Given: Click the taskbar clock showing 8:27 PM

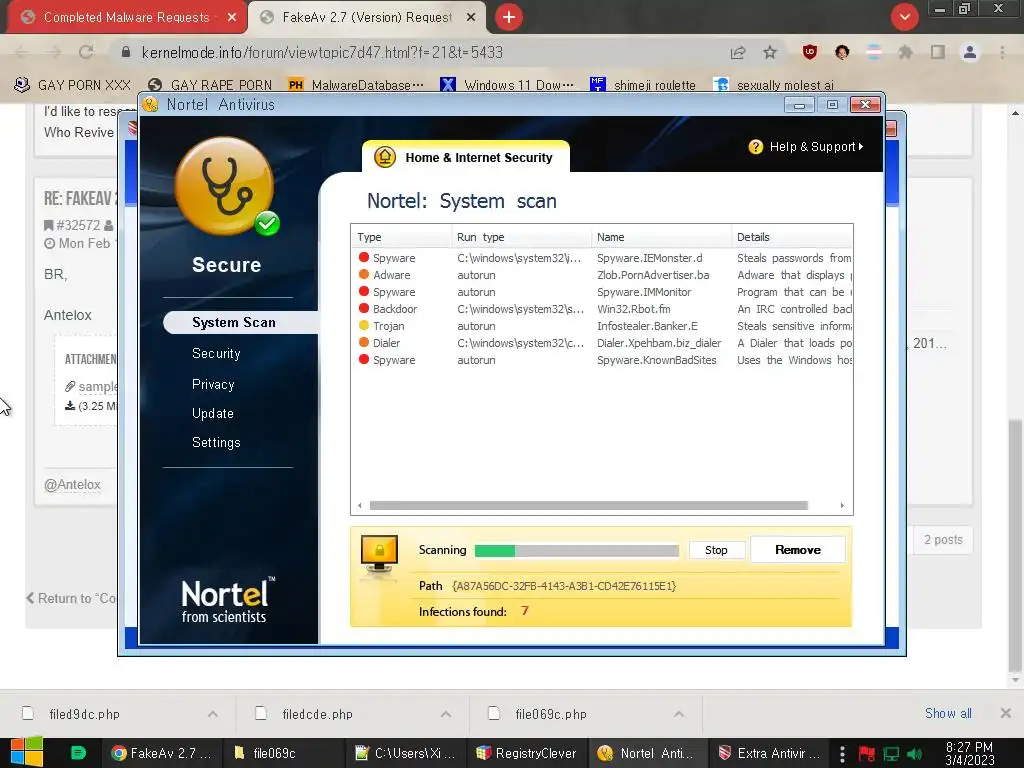Looking at the screenshot, I should (969, 753).
